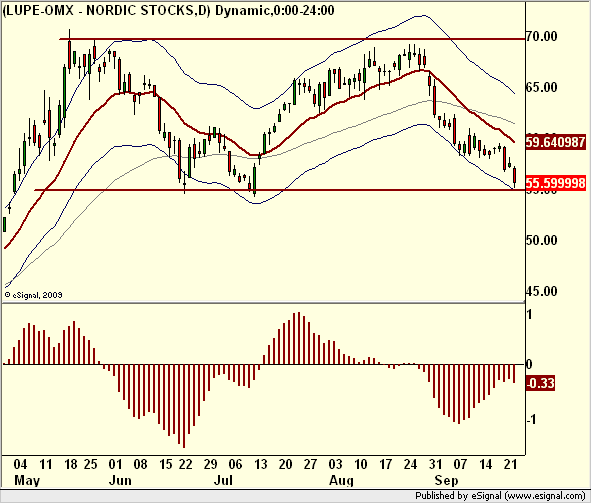
Task: Select the Sep month label on time axis
Action: click(446, 480)
